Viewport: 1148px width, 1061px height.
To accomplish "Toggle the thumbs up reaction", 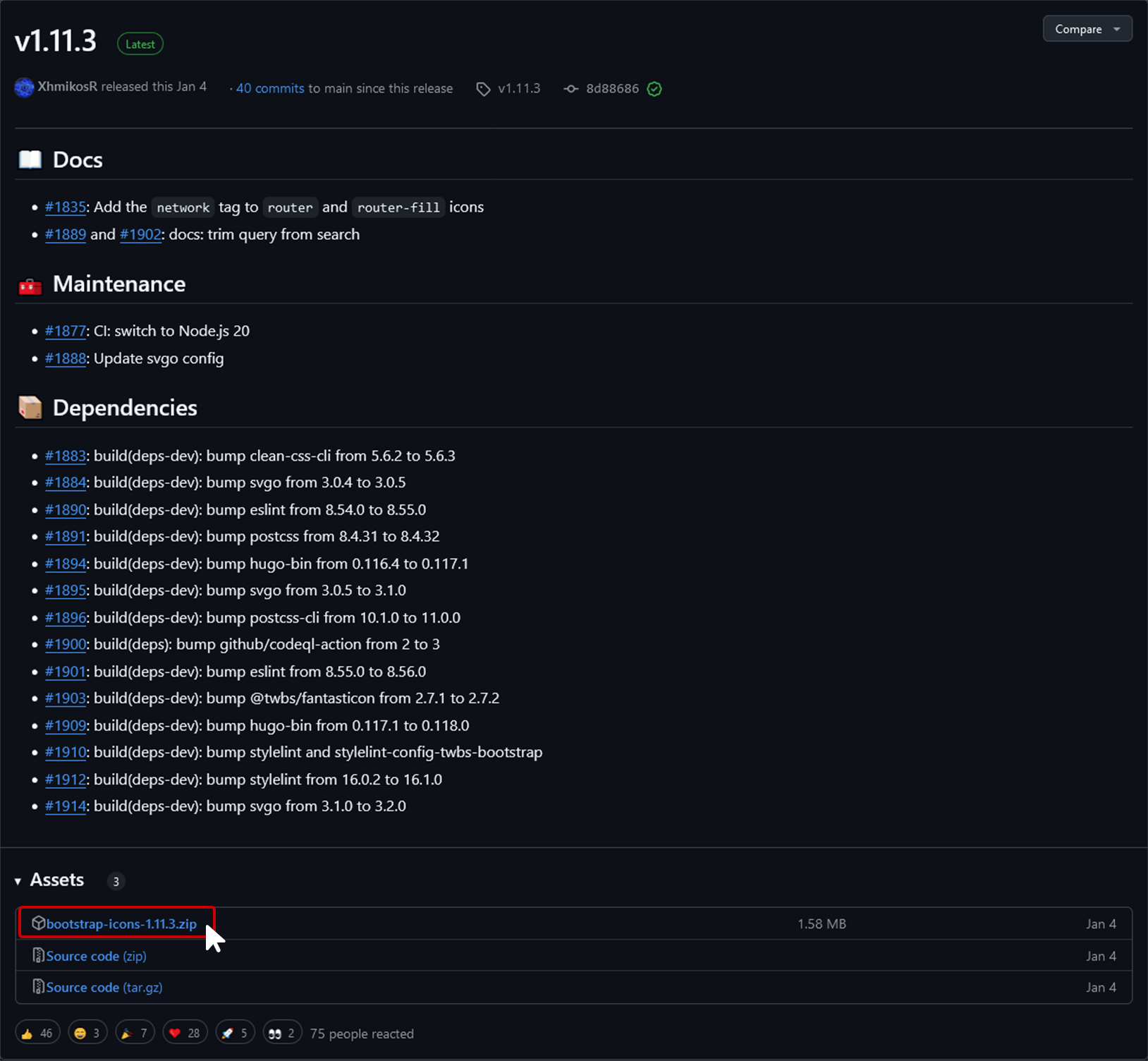I will point(37,1031).
